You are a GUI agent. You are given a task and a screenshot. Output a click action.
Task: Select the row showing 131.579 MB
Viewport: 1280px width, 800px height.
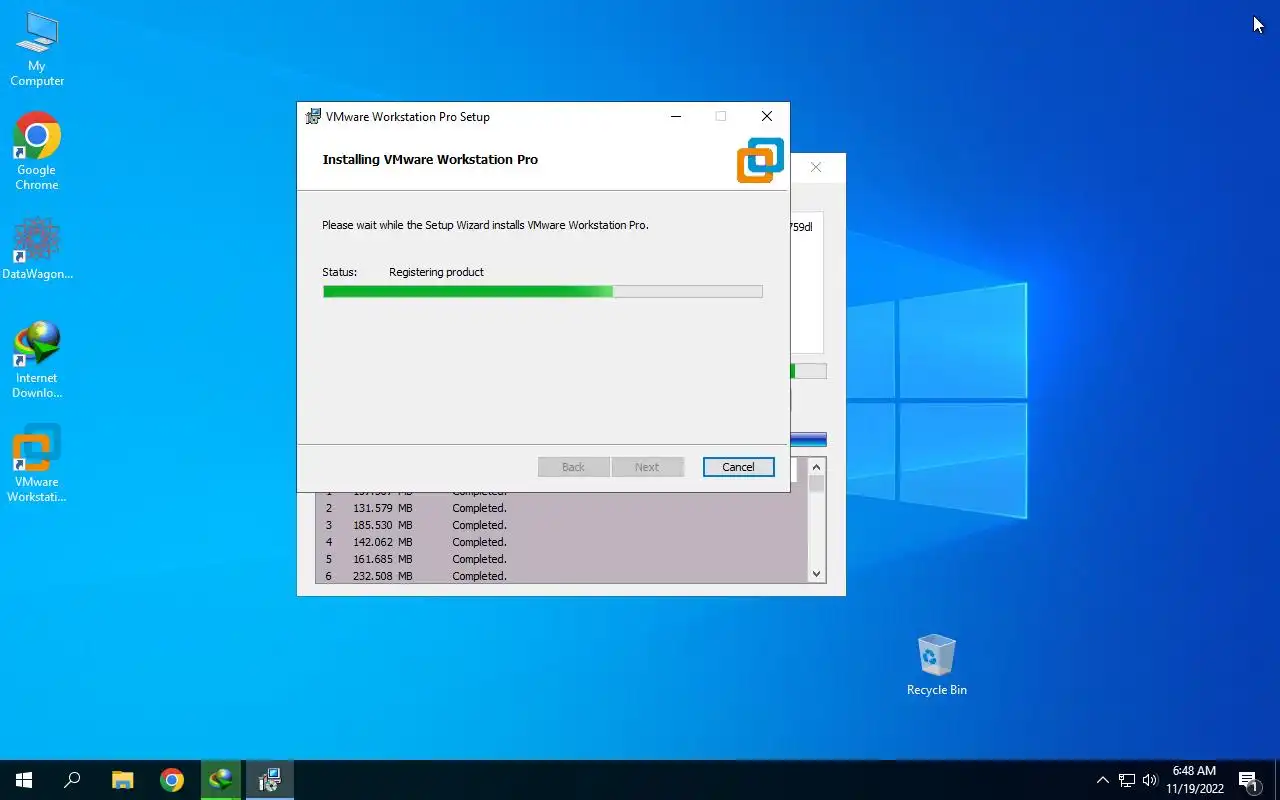point(561,508)
